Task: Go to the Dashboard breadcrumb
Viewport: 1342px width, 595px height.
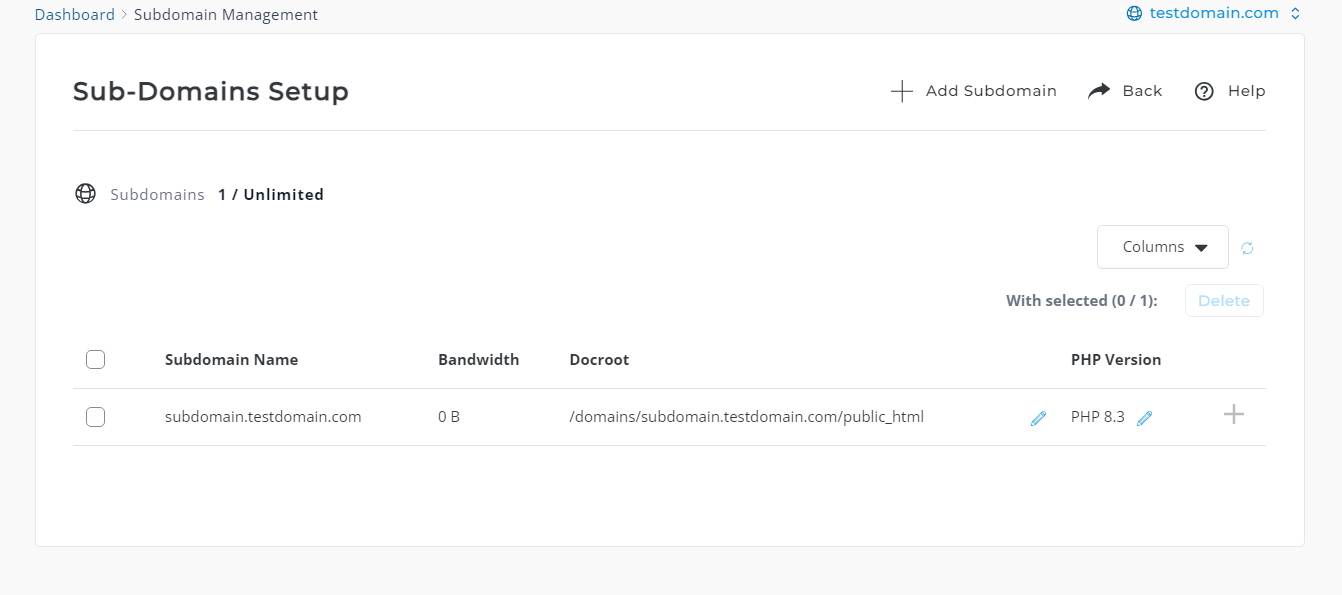Action: click(x=74, y=15)
